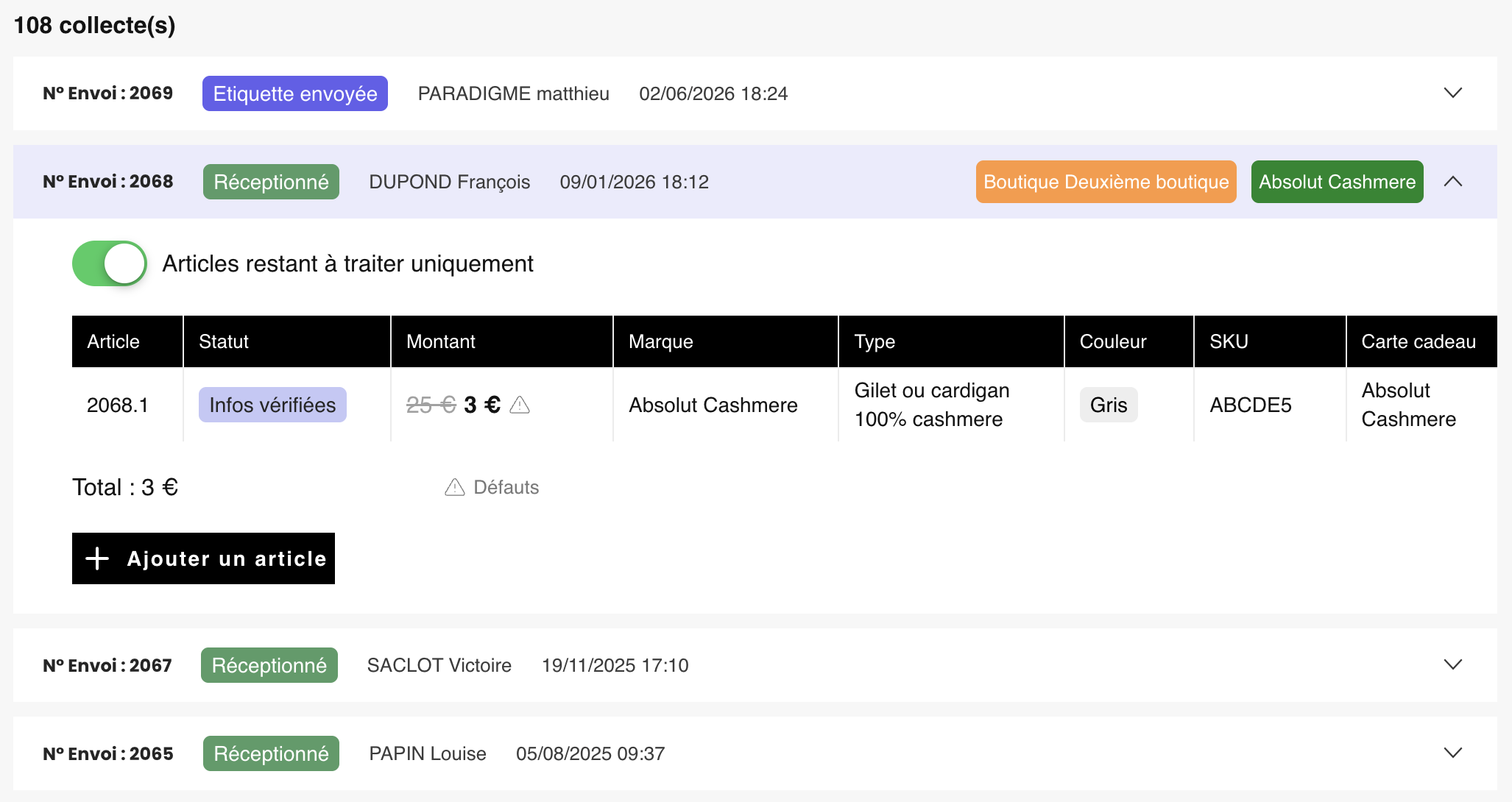Click the date 05/08/2025 09:37
The width and height of the screenshot is (1512, 802).
pyautogui.click(x=590, y=753)
